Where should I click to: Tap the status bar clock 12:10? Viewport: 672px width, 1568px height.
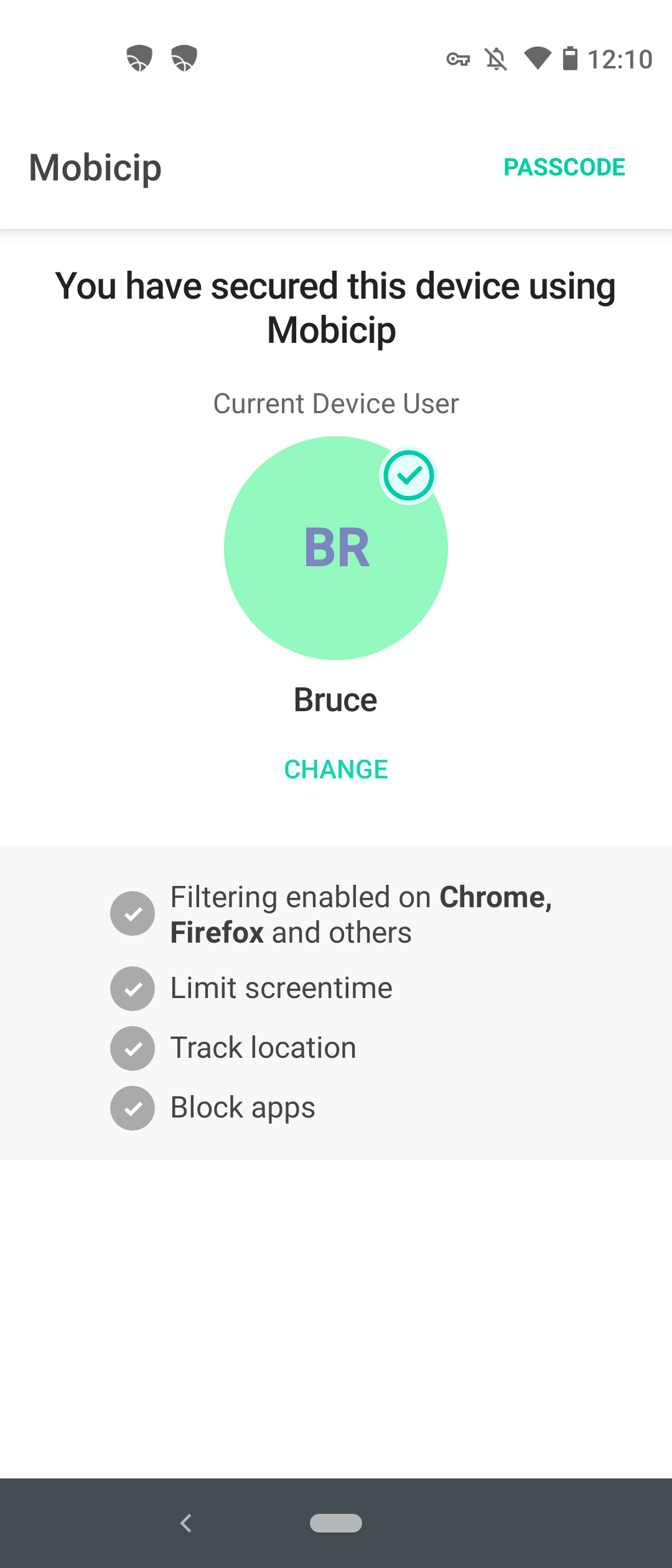point(620,60)
